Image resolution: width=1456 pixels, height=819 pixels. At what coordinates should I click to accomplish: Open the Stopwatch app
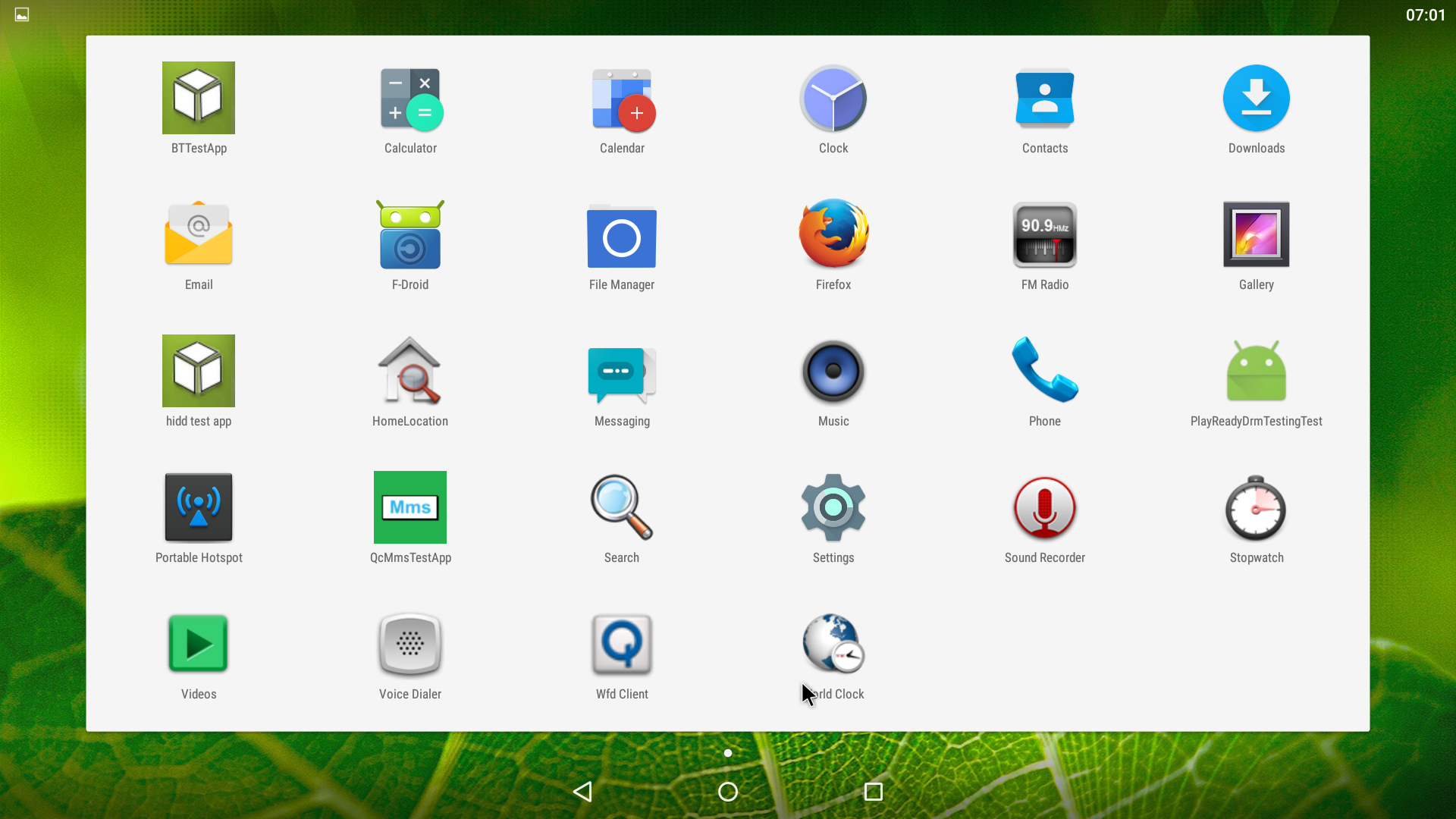[x=1257, y=507]
